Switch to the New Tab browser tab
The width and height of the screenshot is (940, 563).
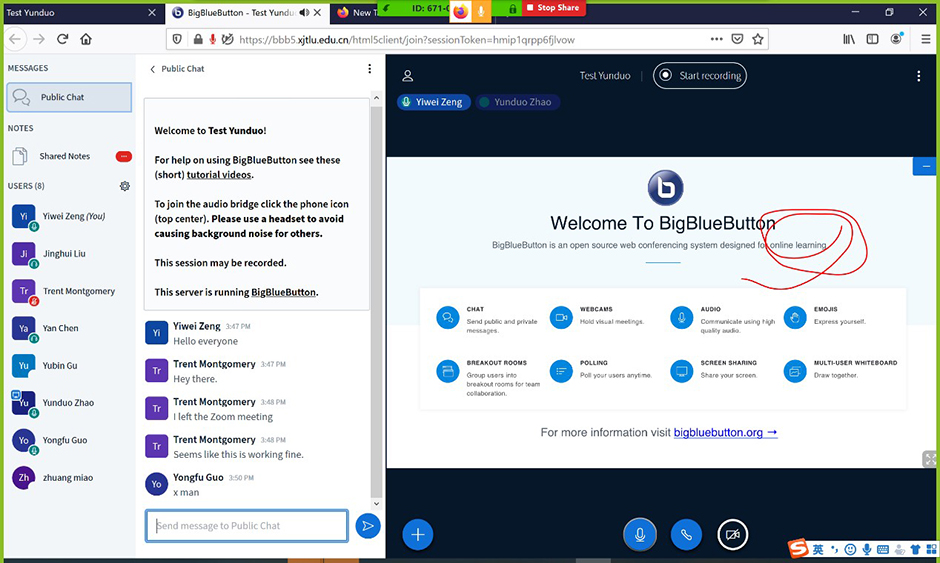pyautogui.click(x=357, y=13)
